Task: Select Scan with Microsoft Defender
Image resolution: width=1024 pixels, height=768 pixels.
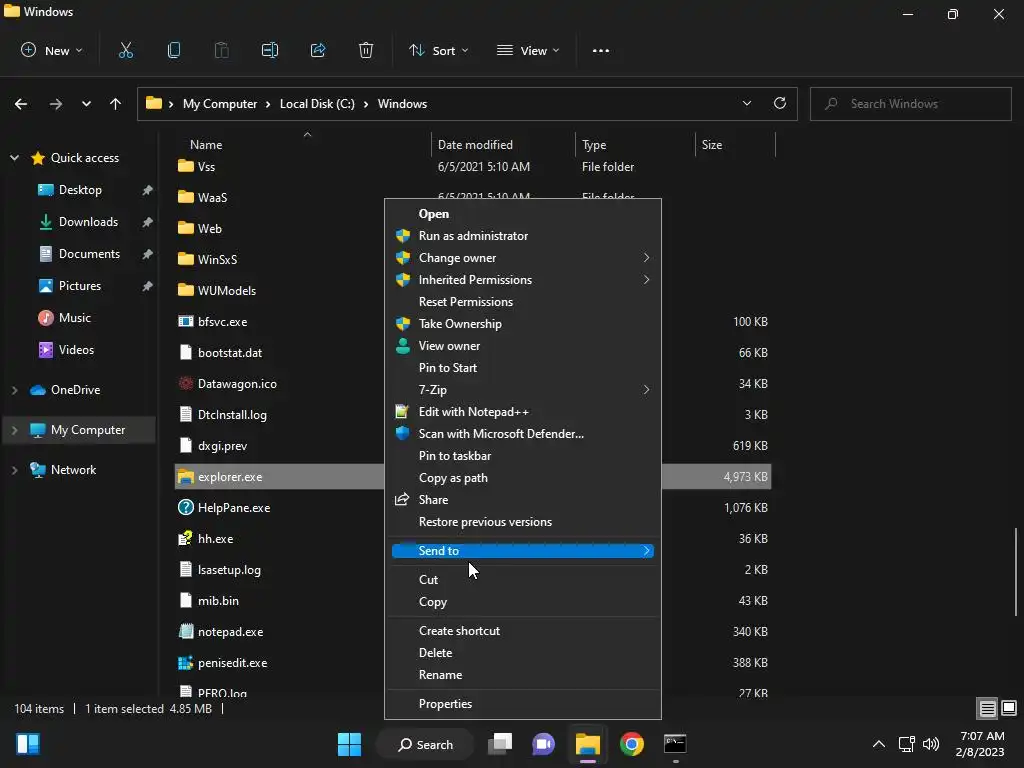Action: pos(522,434)
